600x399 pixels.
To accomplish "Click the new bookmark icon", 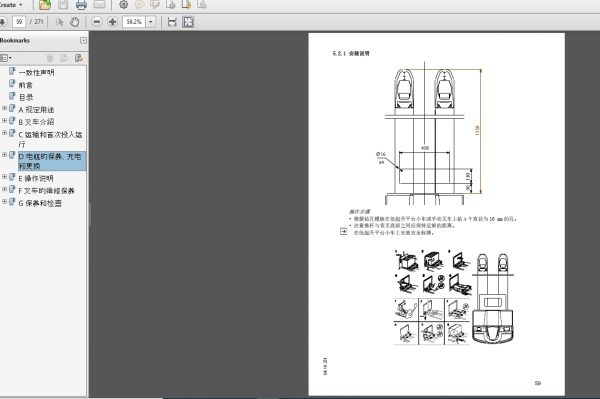I will coord(64,58).
